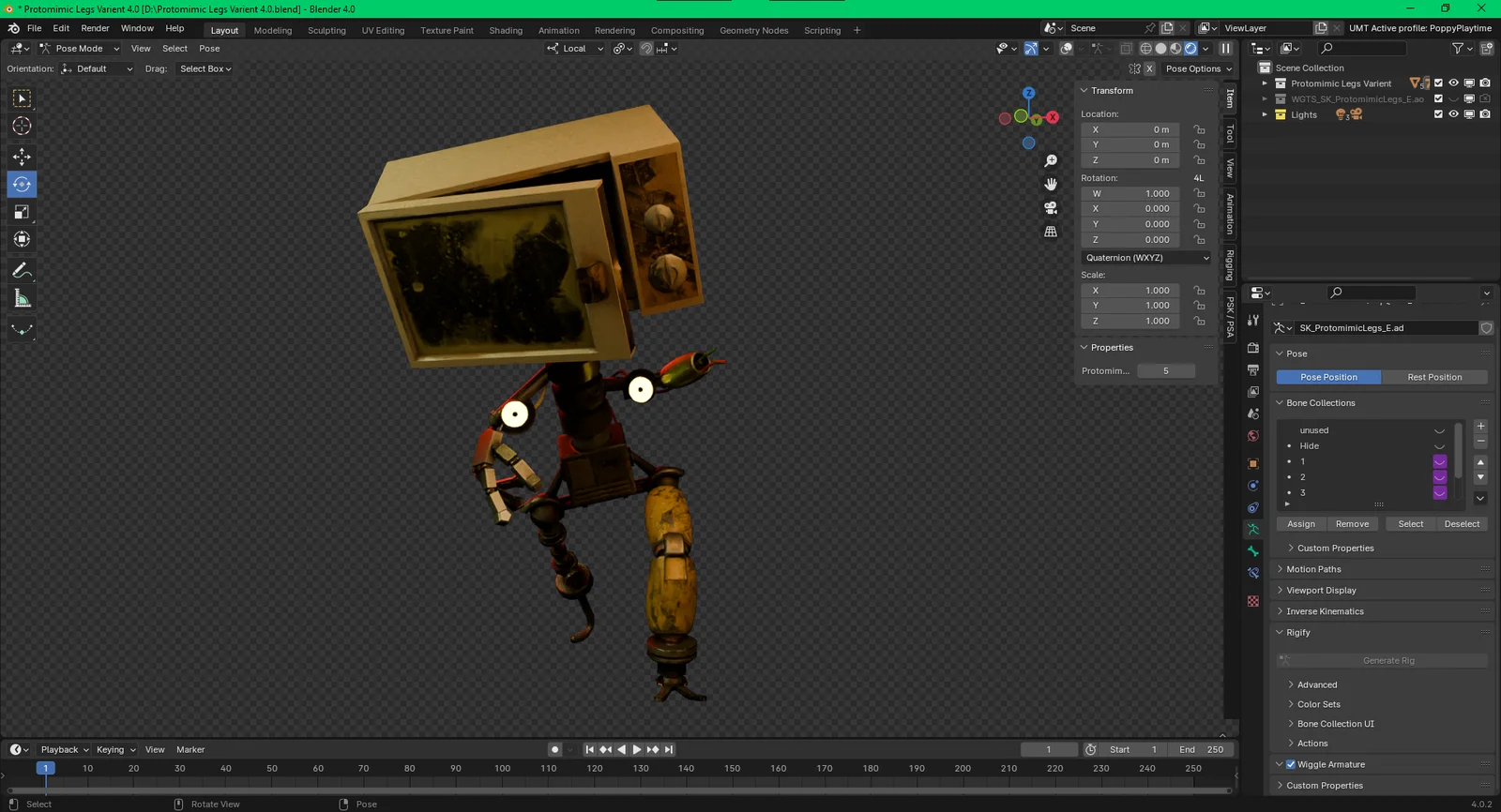The height and width of the screenshot is (812, 1501).
Task: Click the Generate Rig button
Action: point(1383,660)
